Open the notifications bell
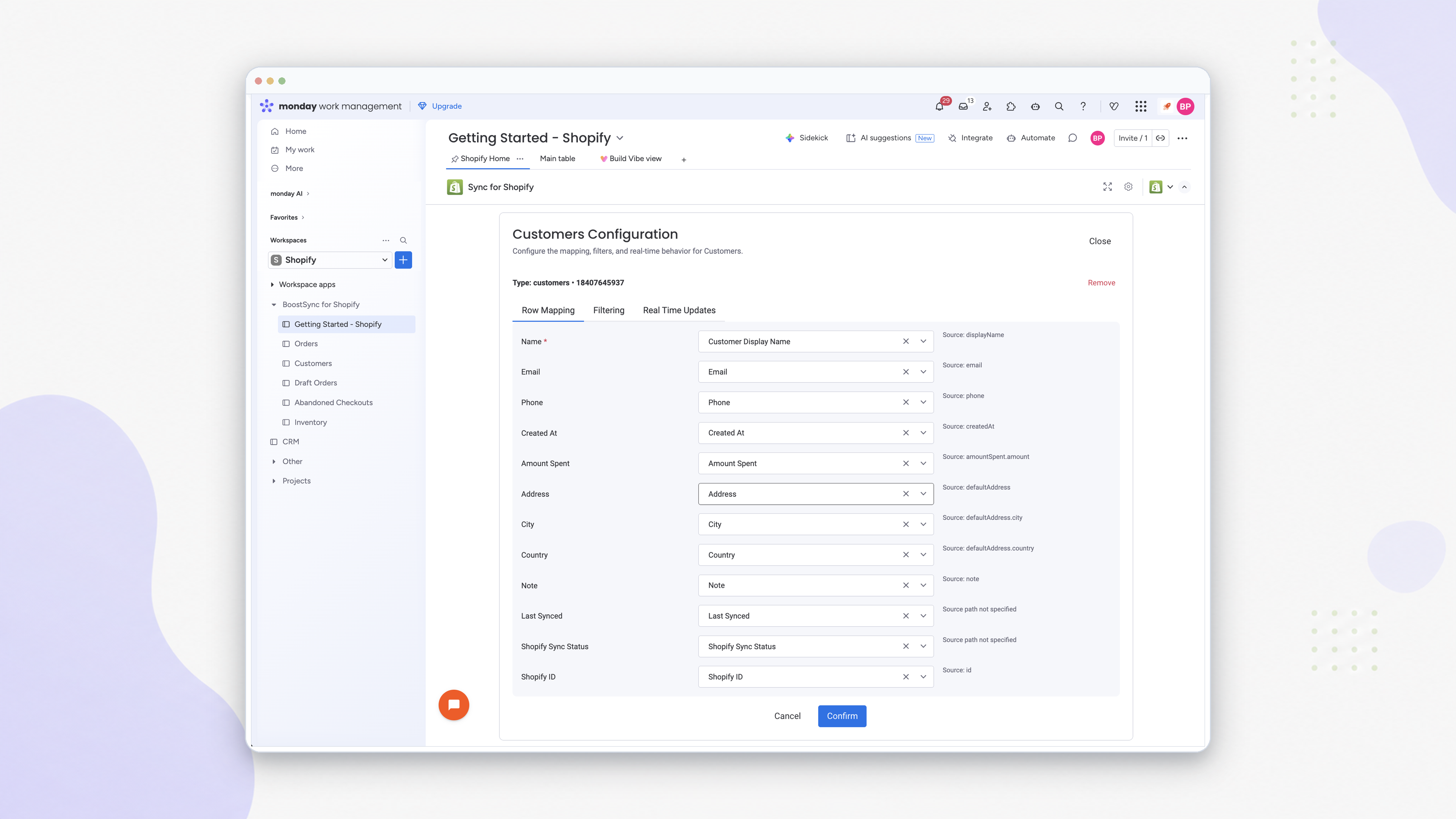 pyautogui.click(x=940, y=106)
